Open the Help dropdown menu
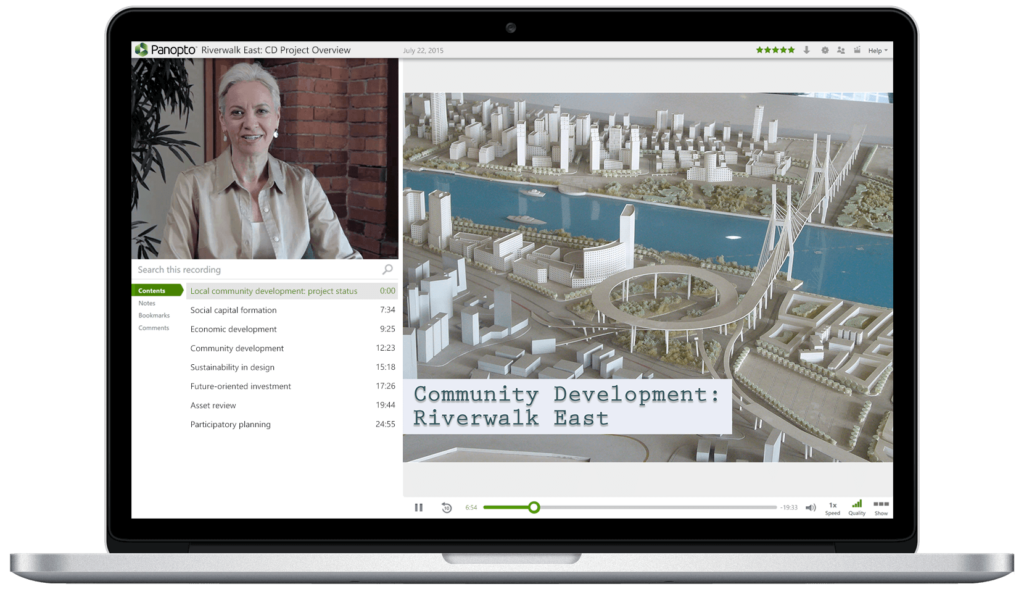Screen dimensions: 1024x605 click(x=877, y=50)
